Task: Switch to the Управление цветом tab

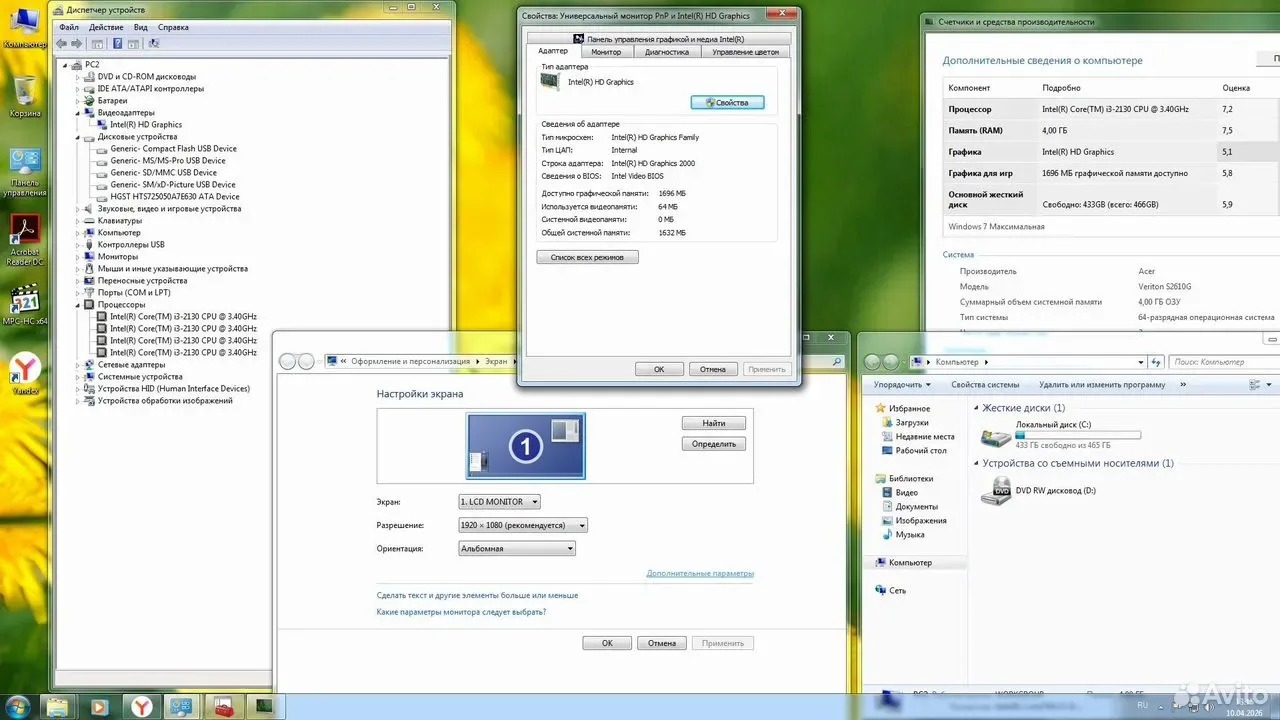Action: click(x=745, y=52)
